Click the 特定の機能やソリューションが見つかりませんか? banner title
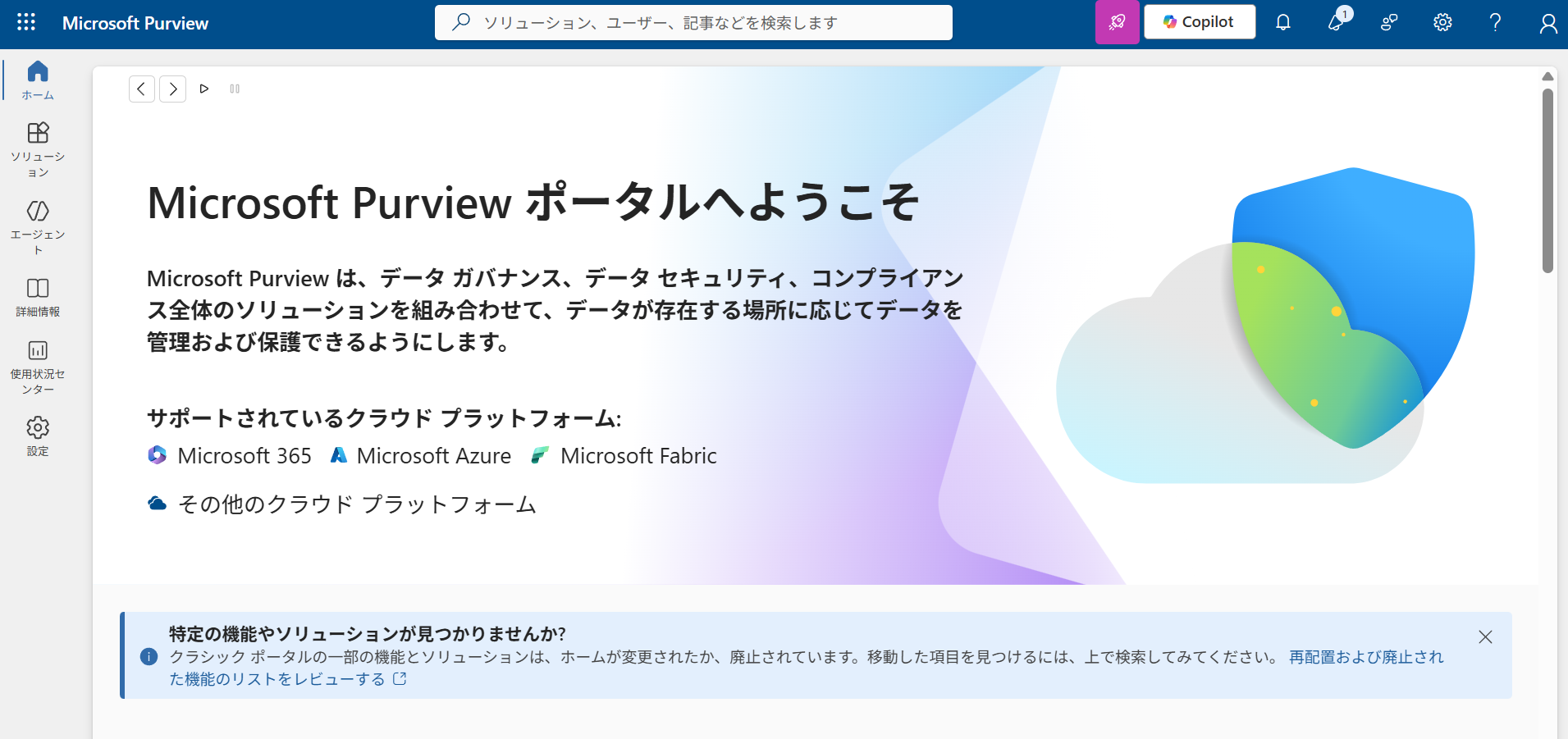The height and width of the screenshot is (739, 1568). click(368, 633)
